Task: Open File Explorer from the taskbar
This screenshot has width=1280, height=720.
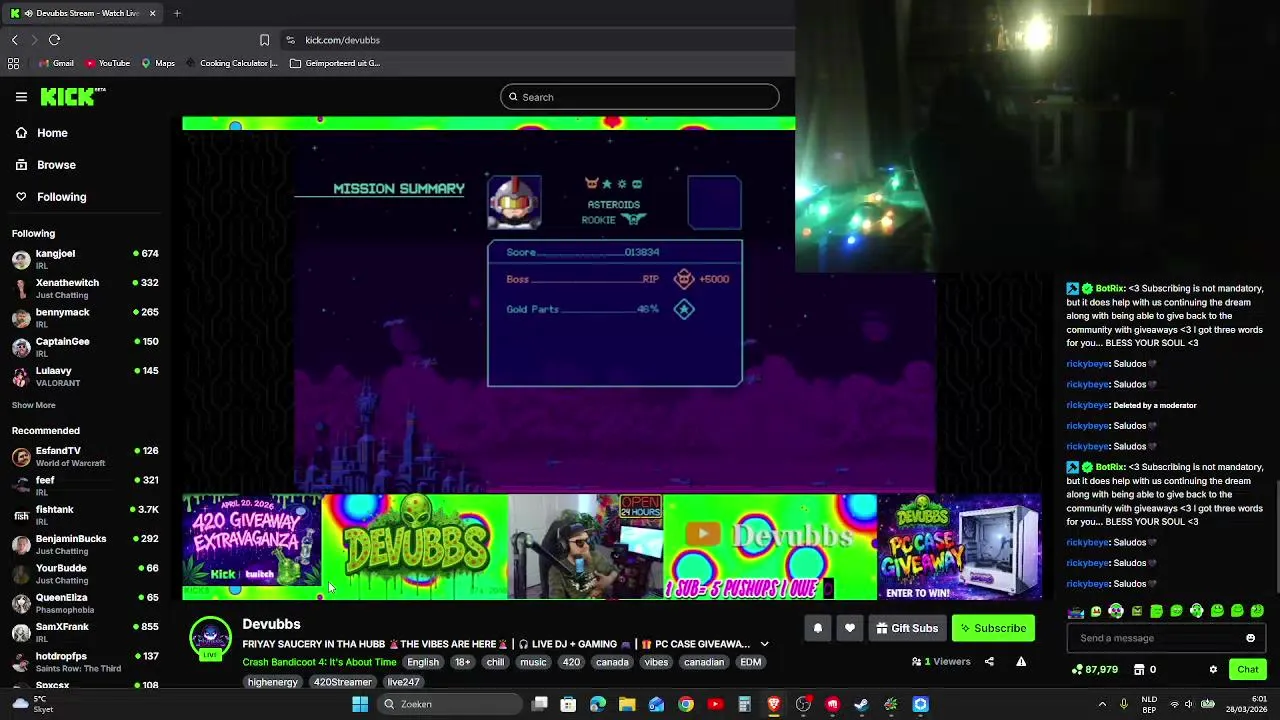Action: coord(627,704)
